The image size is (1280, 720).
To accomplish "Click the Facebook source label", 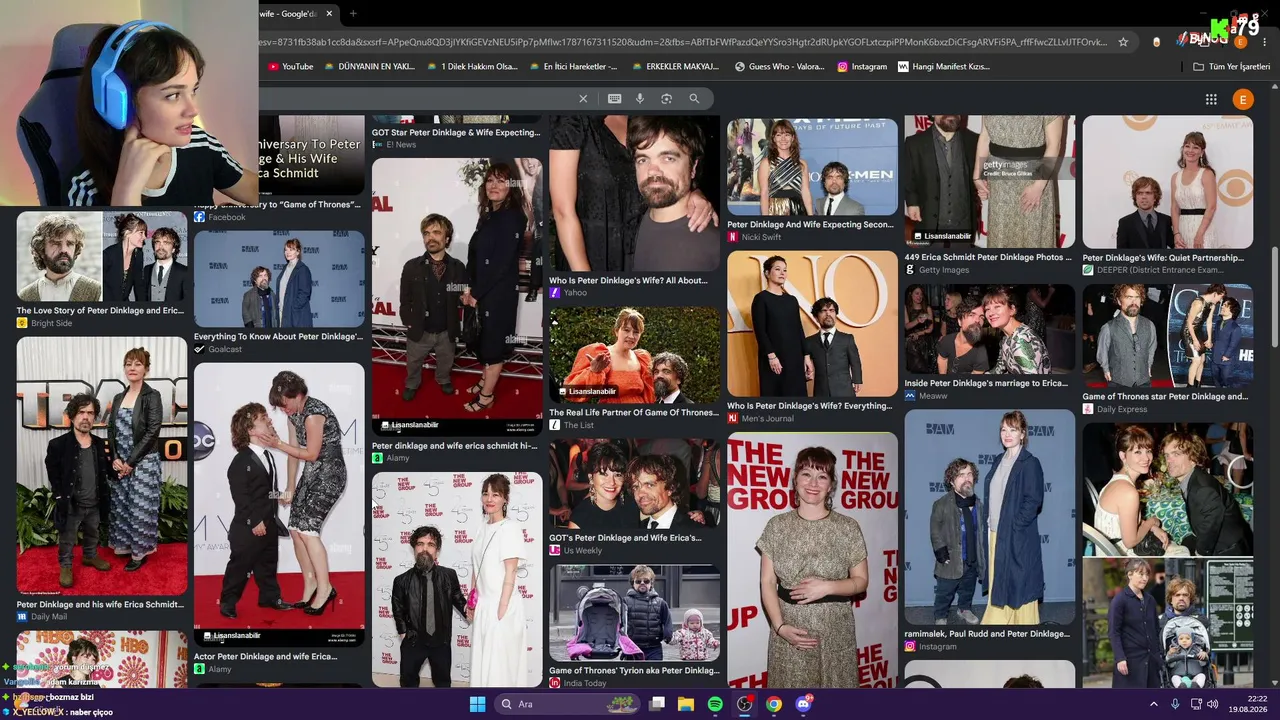I will (x=227, y=217).
